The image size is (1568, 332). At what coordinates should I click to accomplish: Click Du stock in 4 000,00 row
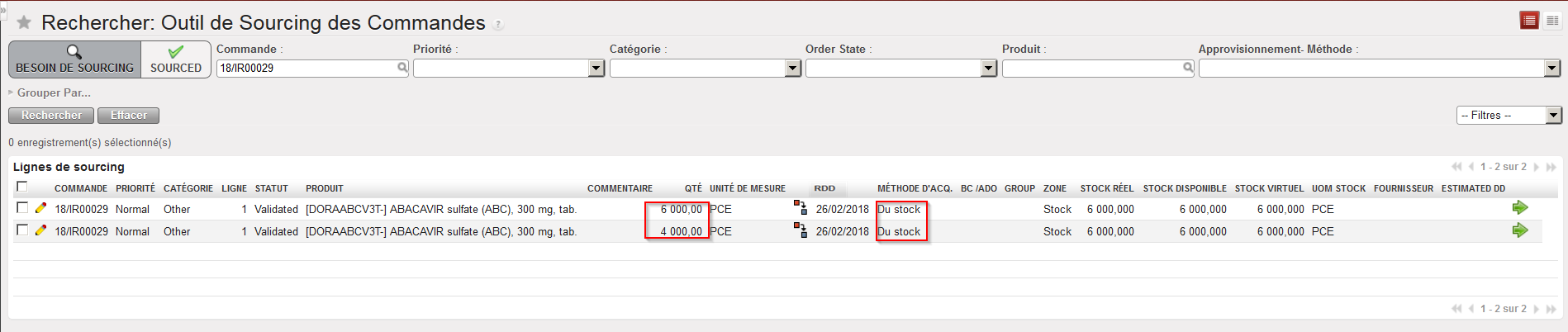tap(899, 231)
